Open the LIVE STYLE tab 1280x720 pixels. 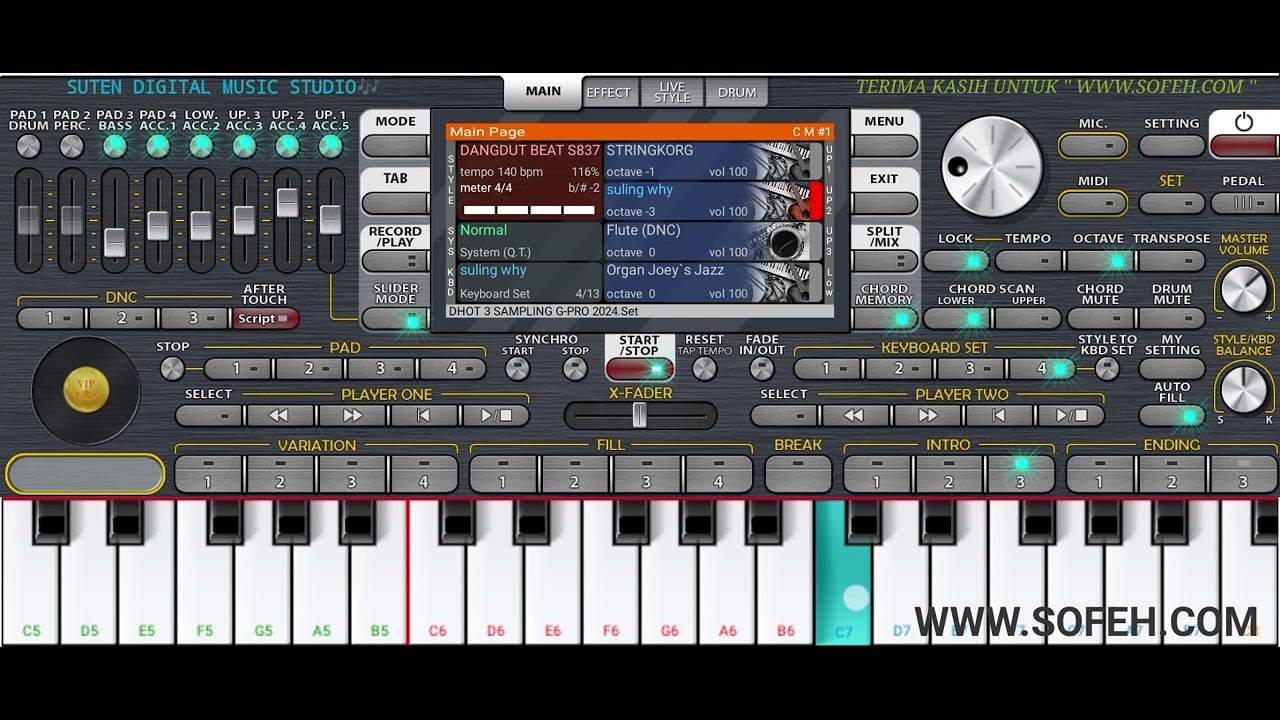pos(672,93)
